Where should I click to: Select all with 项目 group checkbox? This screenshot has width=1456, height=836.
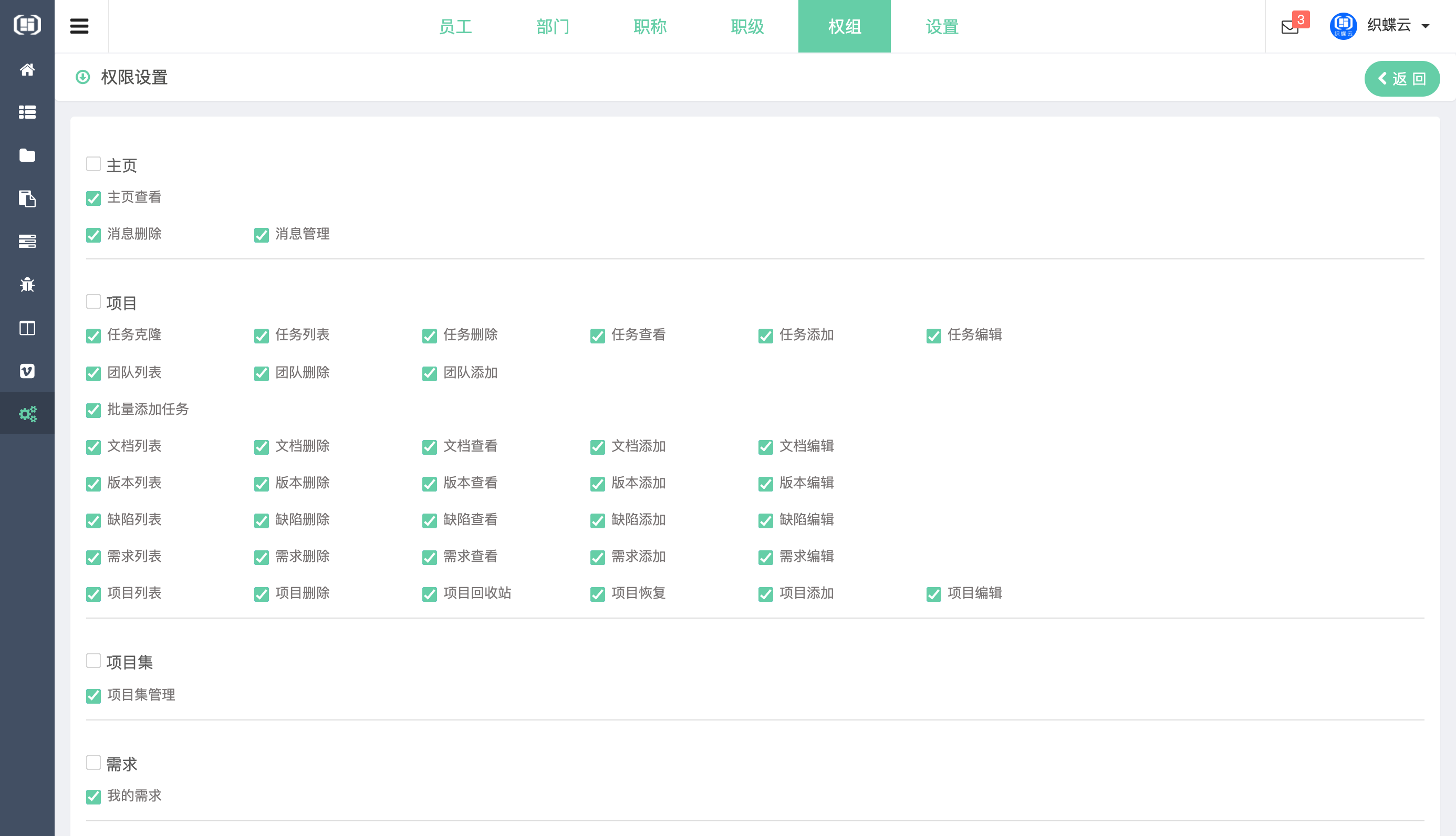[93, 302]
